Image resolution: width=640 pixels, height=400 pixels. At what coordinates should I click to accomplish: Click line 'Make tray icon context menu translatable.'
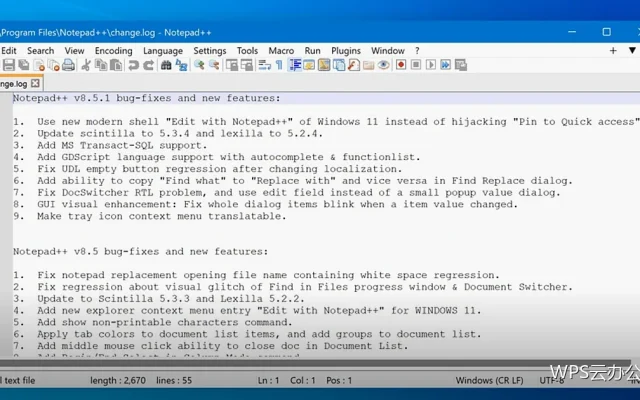(x=162, y=216)
